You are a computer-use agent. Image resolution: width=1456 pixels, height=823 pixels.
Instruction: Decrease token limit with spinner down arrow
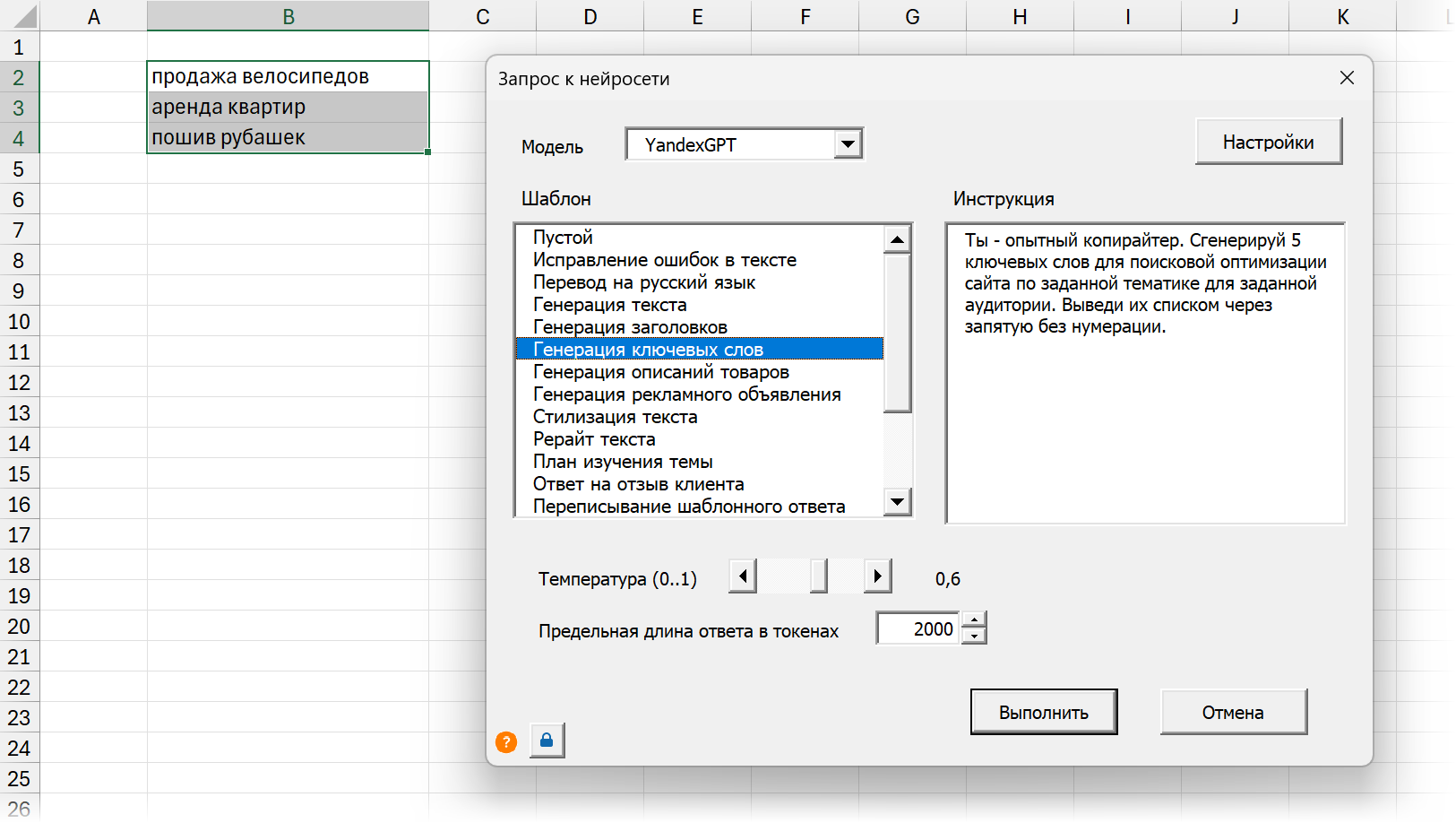point(974,637)
